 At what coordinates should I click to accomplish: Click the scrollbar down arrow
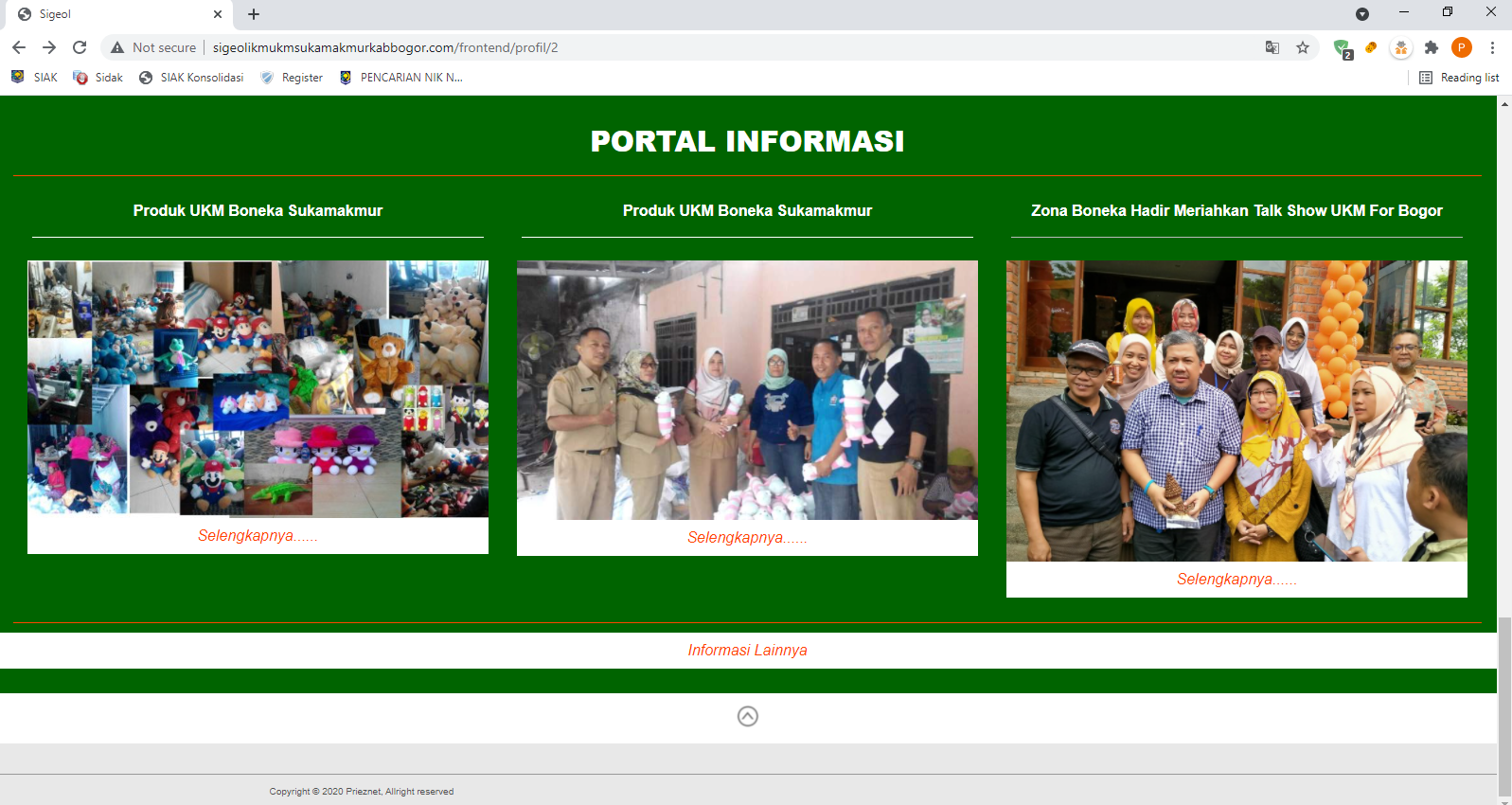[1504, 800]
